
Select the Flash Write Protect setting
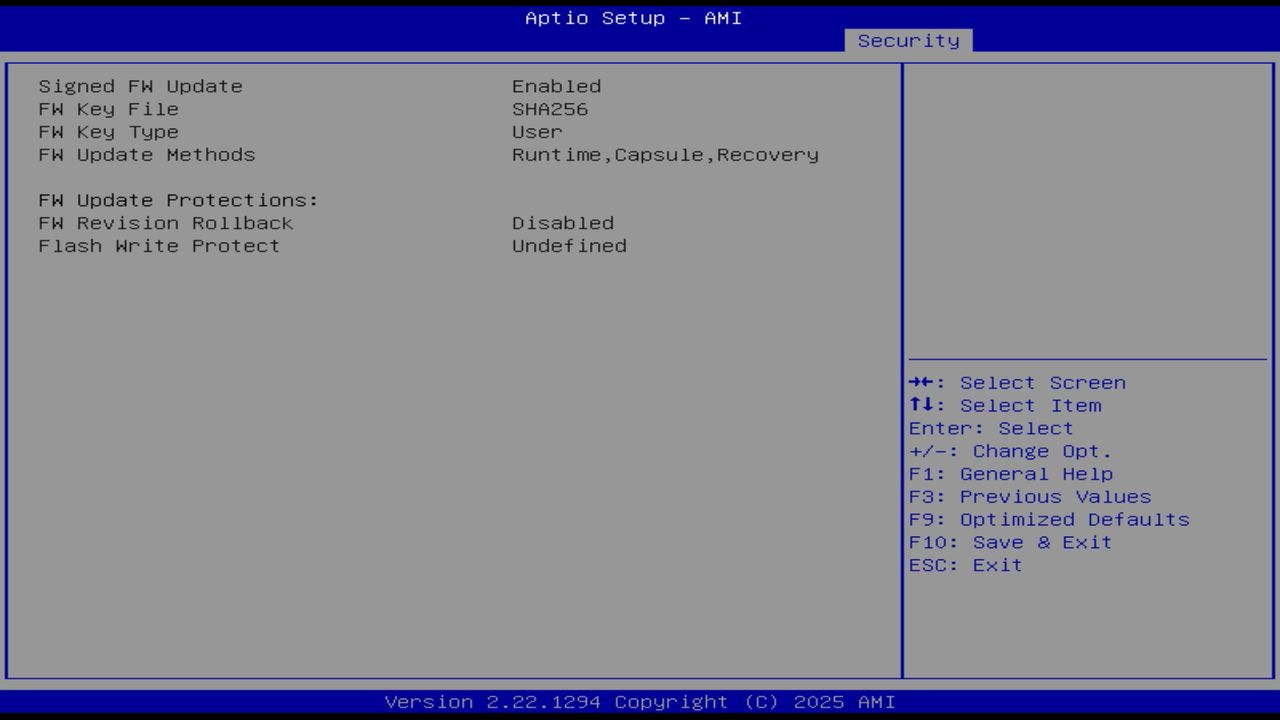click(158, 246)
